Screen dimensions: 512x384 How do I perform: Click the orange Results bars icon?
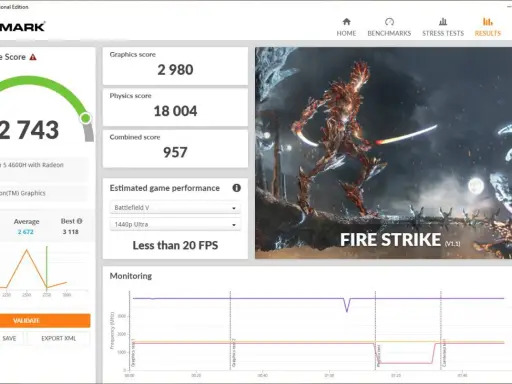point(488,22)
